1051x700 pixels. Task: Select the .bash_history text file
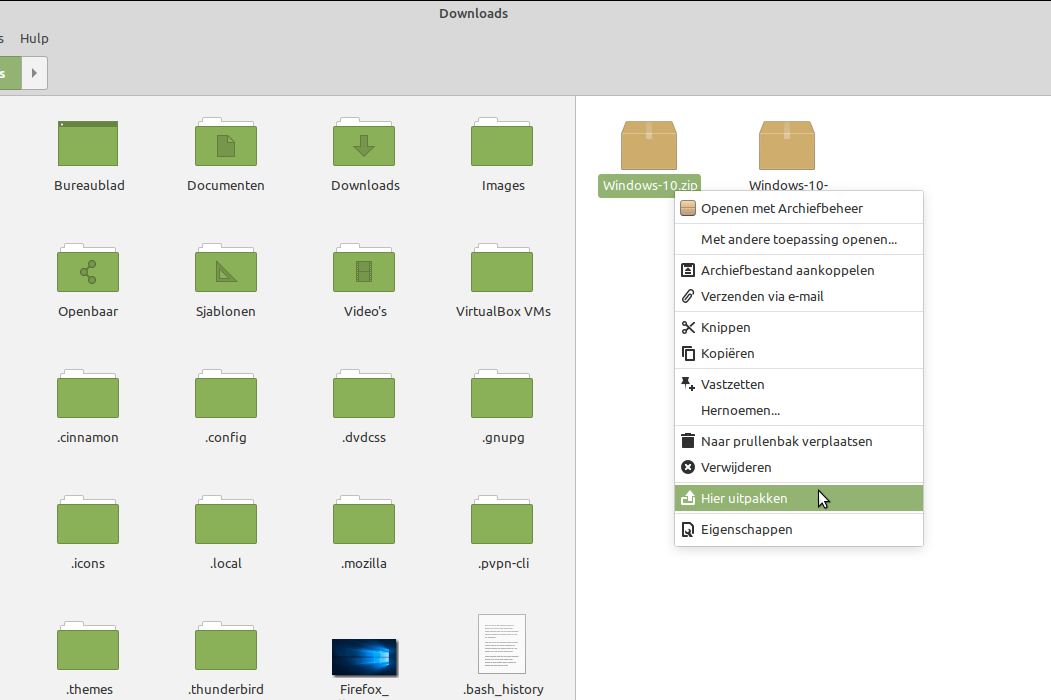coord(502,645)
